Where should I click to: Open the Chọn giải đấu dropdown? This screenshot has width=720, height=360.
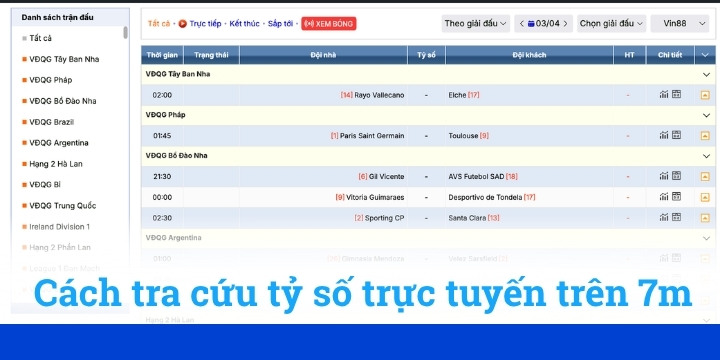612,23
